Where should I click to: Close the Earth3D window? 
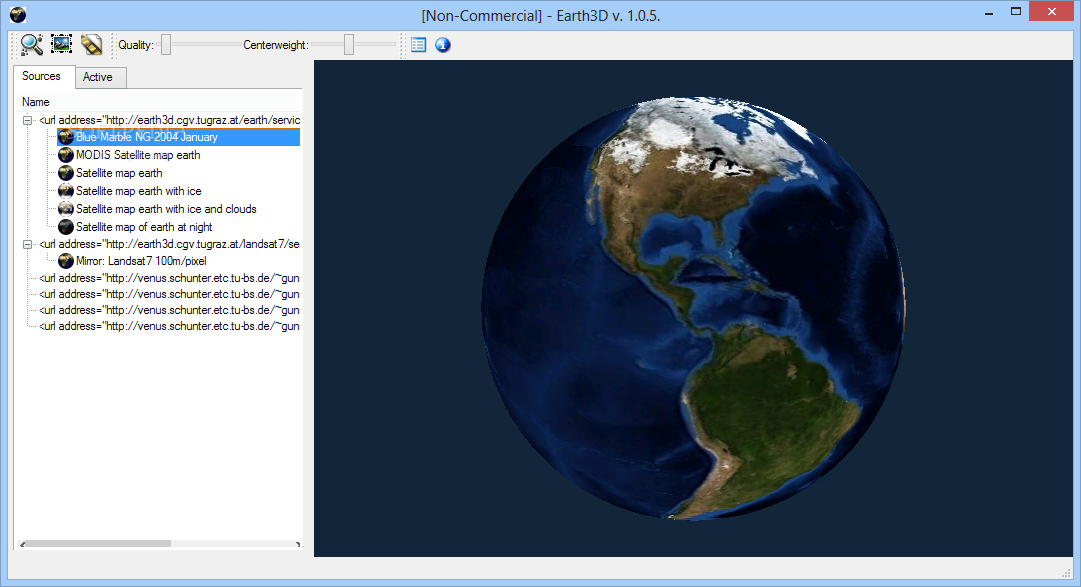[1051, 12]
